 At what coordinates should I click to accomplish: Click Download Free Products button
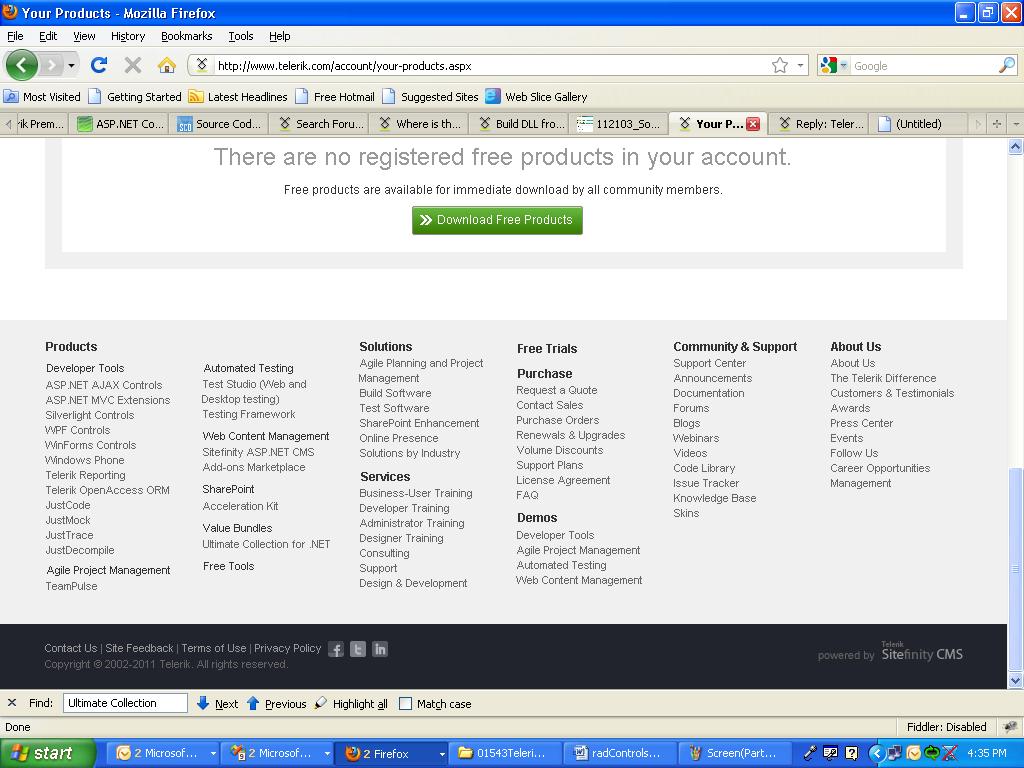click(x=497, y=220)
